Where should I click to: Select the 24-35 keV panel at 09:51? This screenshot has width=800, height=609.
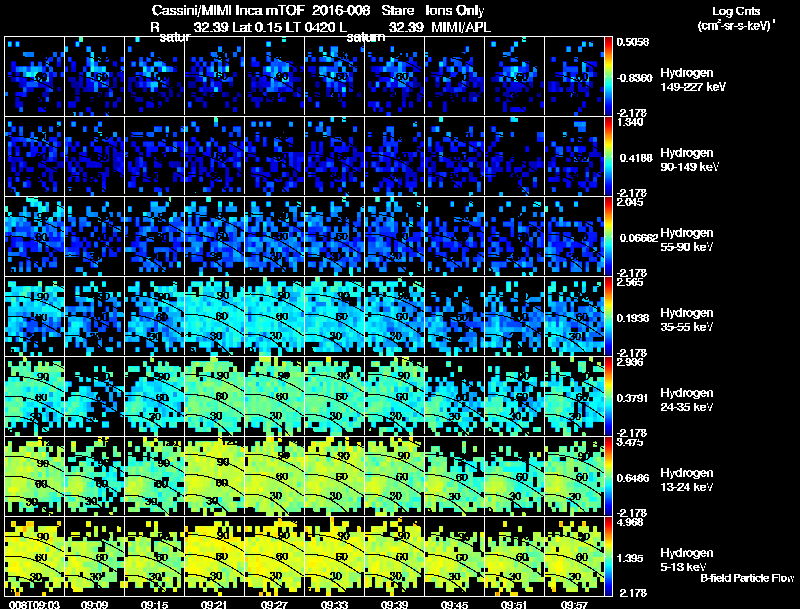coord(514,396)
